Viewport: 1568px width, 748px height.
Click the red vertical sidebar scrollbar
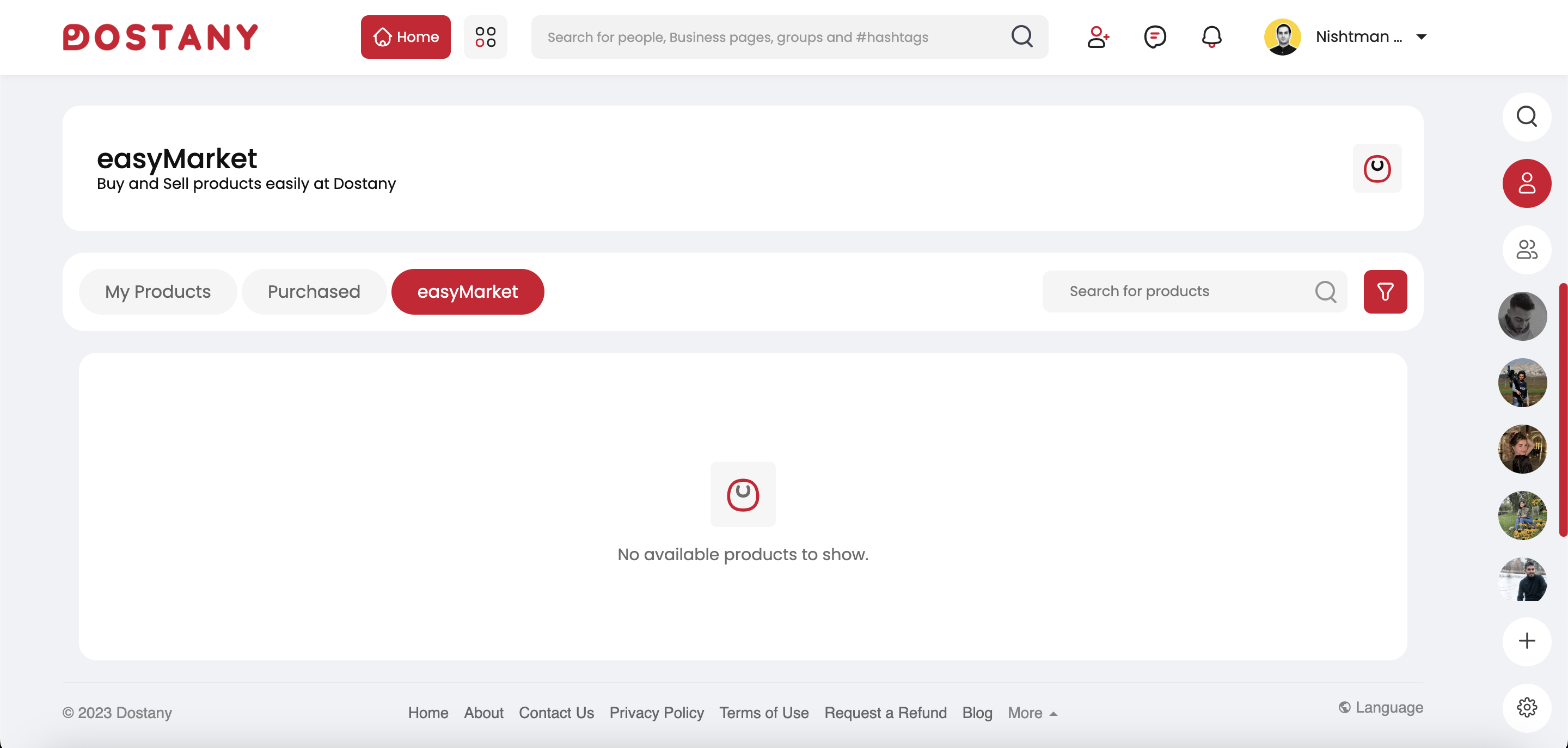point(1563,409)
